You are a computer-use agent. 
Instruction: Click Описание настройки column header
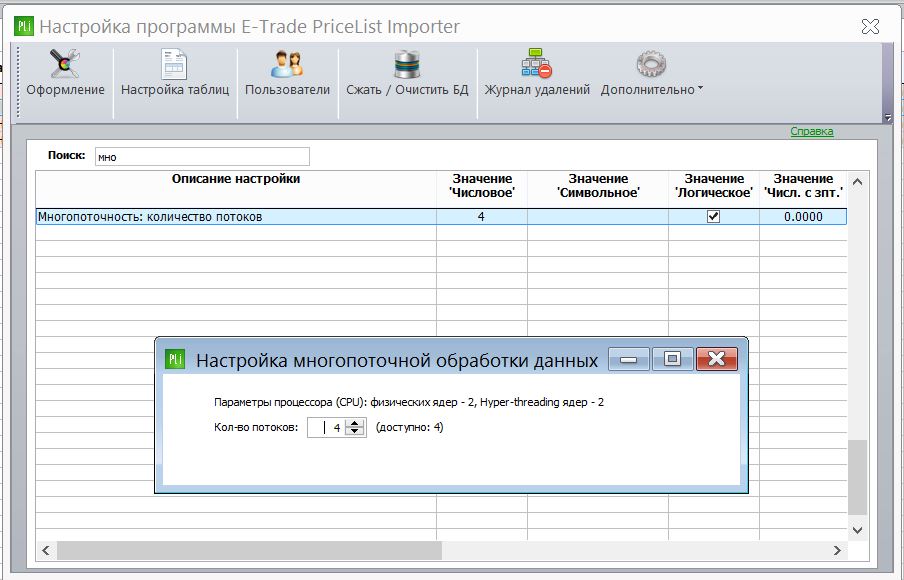click(x=236, y=189)
